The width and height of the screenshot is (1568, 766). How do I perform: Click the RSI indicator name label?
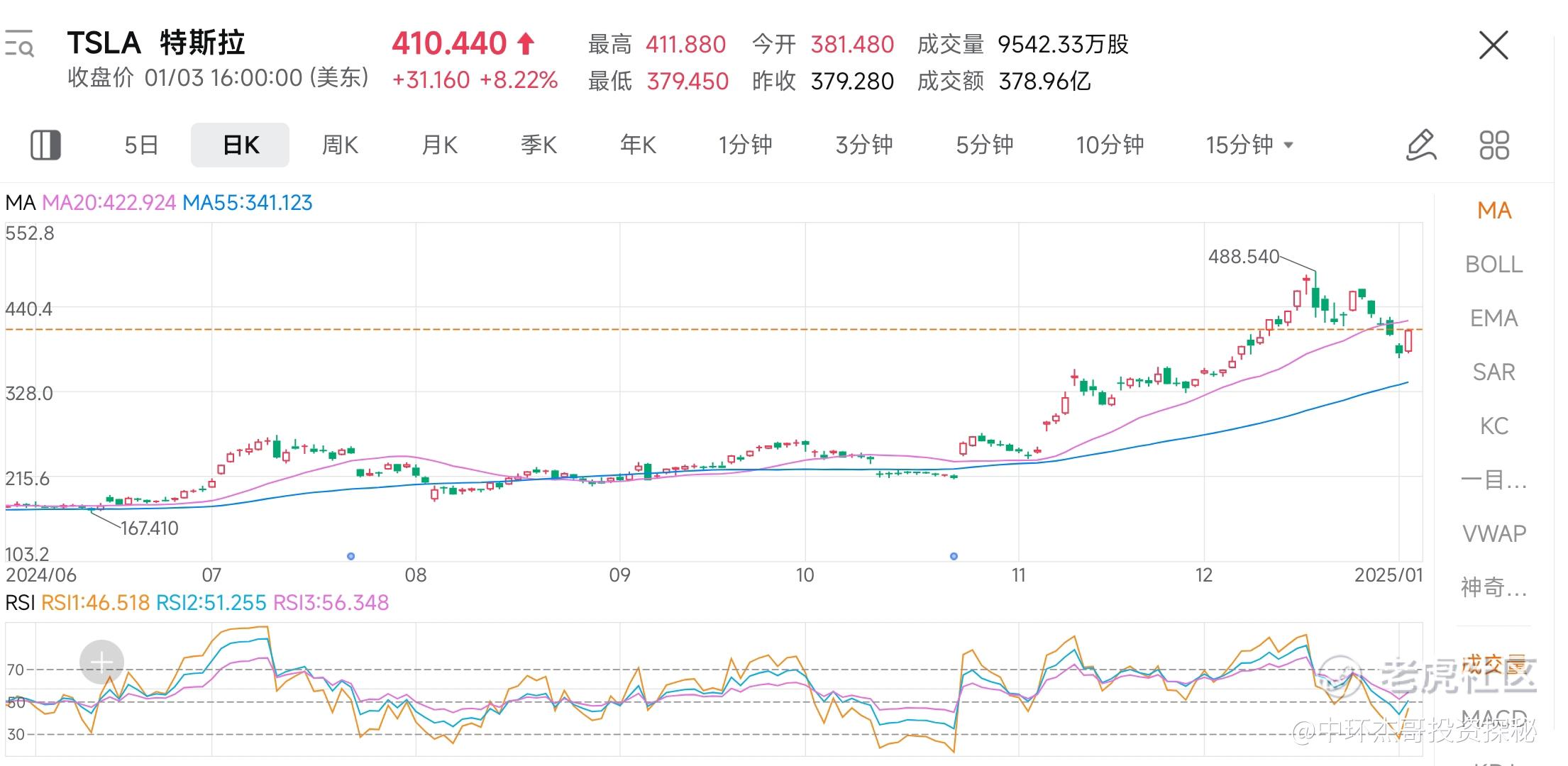[20, 603]
